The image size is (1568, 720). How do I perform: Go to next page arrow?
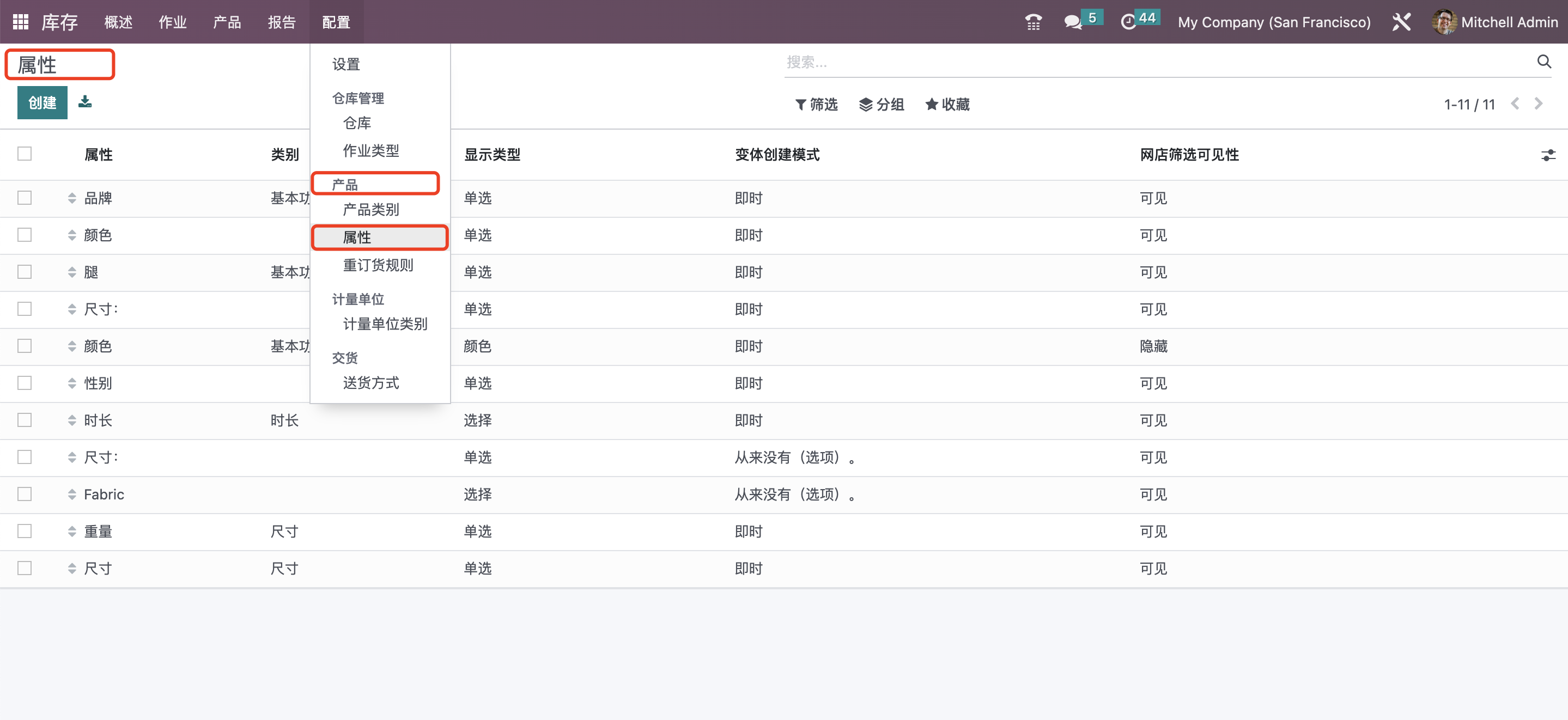[x=1538, y=104]
